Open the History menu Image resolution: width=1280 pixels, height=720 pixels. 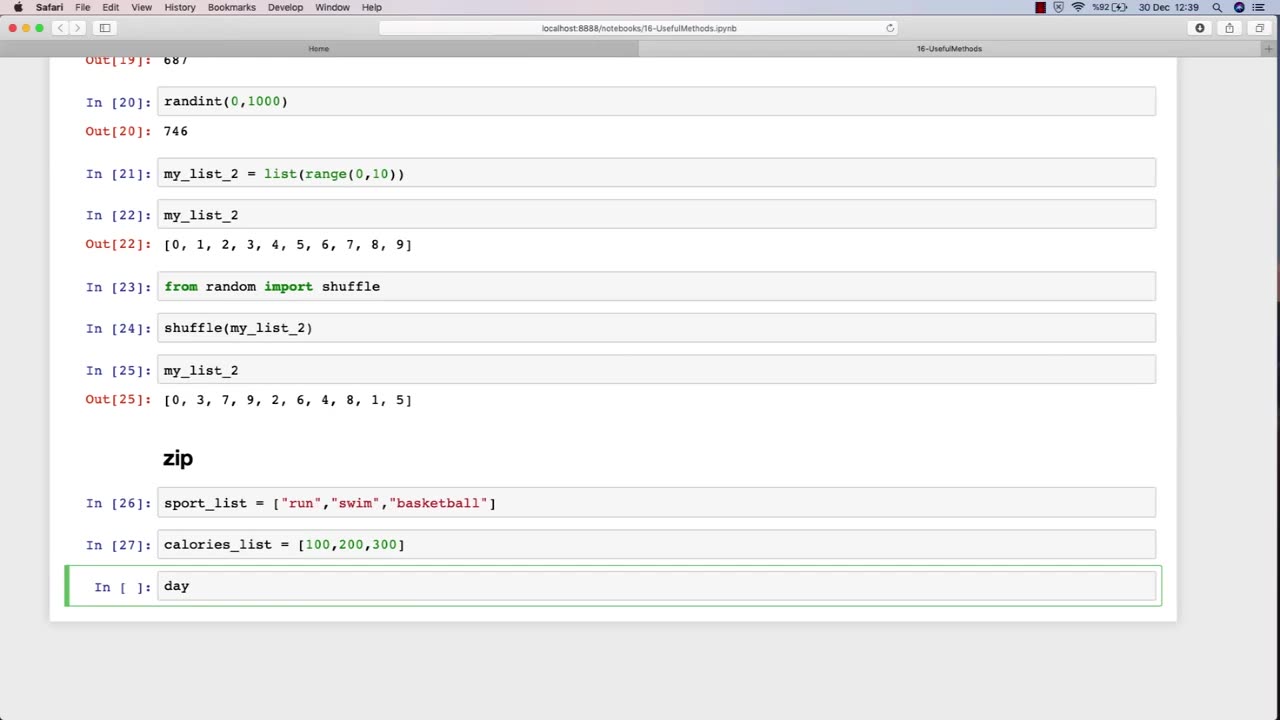click(180, 7)
